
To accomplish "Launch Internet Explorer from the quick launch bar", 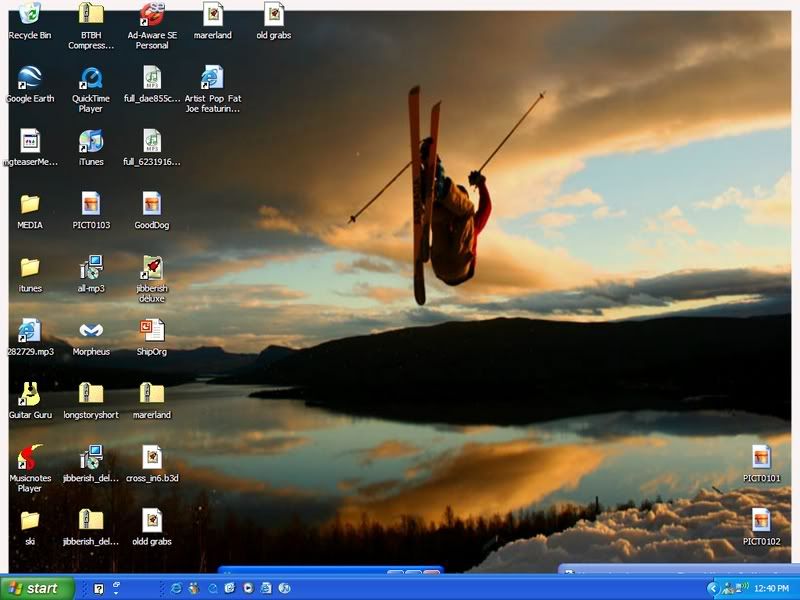I will 174,587.
